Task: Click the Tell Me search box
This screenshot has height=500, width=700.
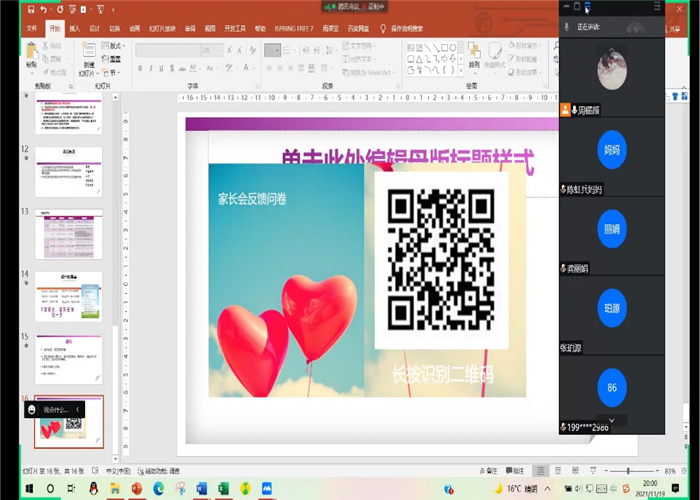Action: pyautogui.click(x=402, y=29)
